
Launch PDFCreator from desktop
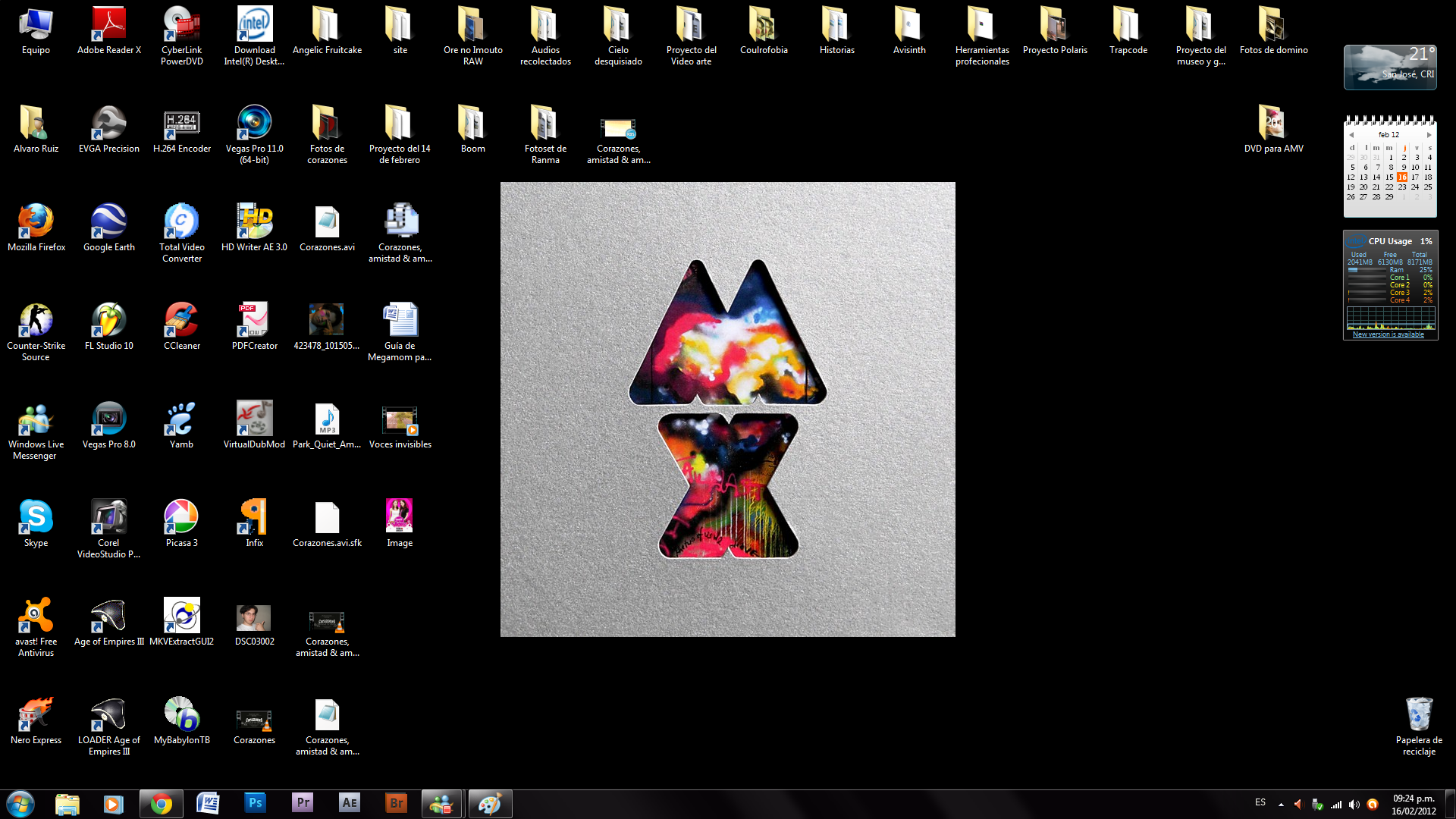click(x=254, y=326)
